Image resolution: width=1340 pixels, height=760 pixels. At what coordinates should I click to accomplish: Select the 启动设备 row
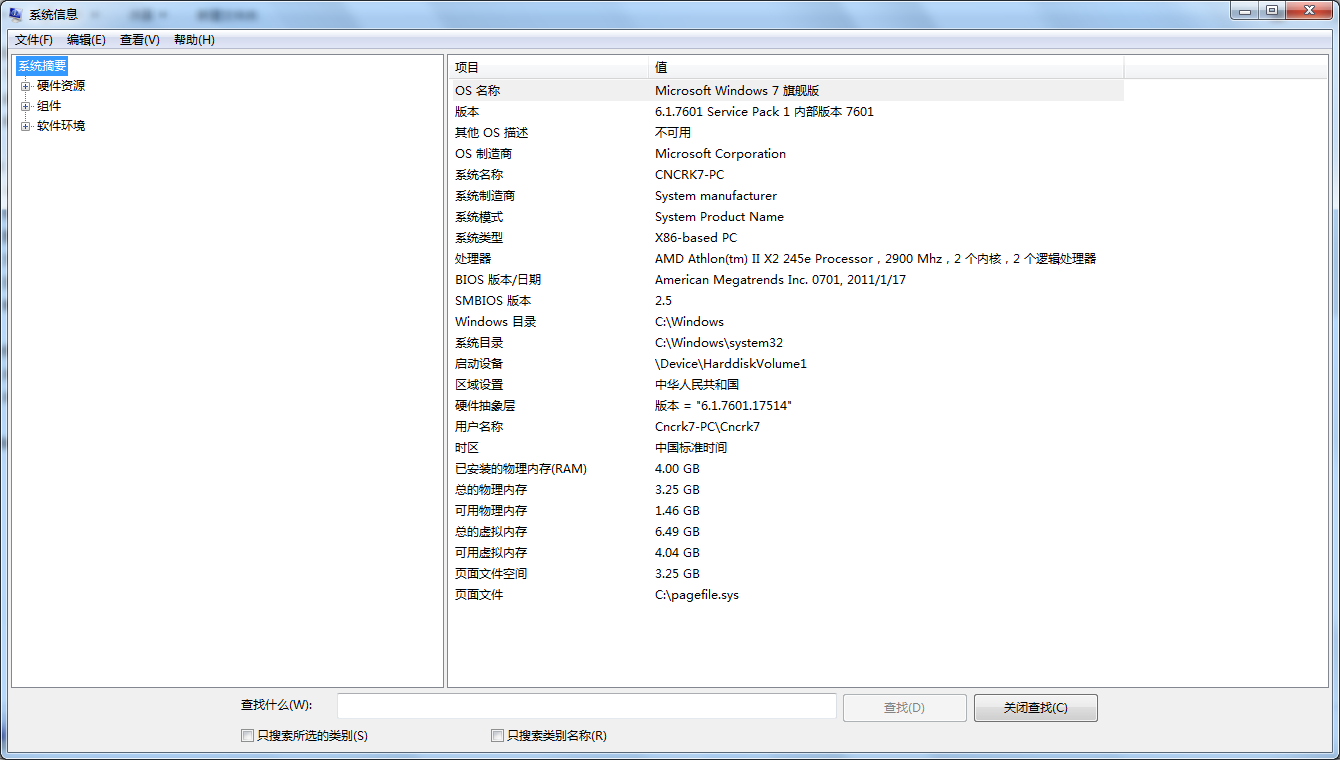[x=786, y=364]
